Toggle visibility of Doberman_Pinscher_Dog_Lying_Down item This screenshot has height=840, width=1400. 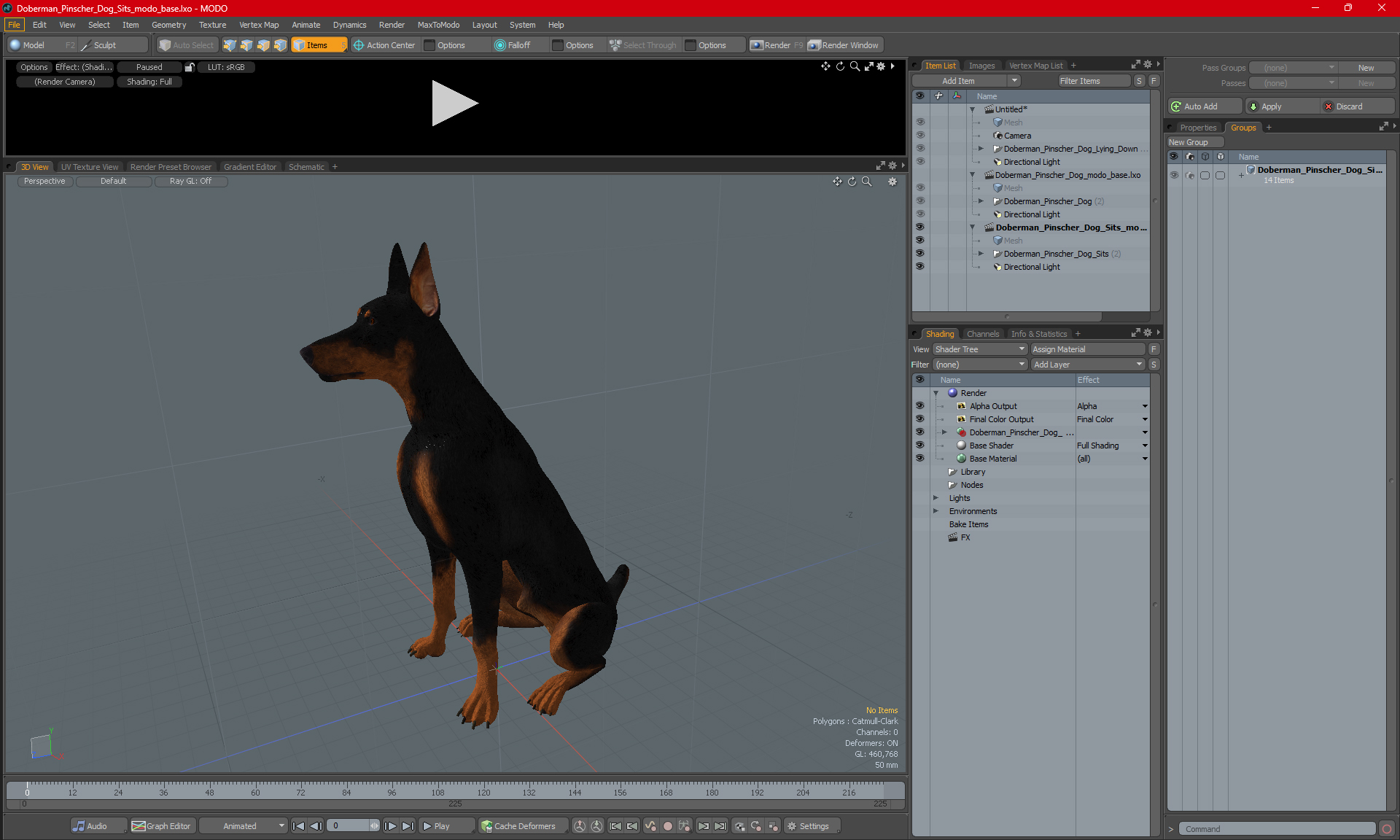(919, 149)
